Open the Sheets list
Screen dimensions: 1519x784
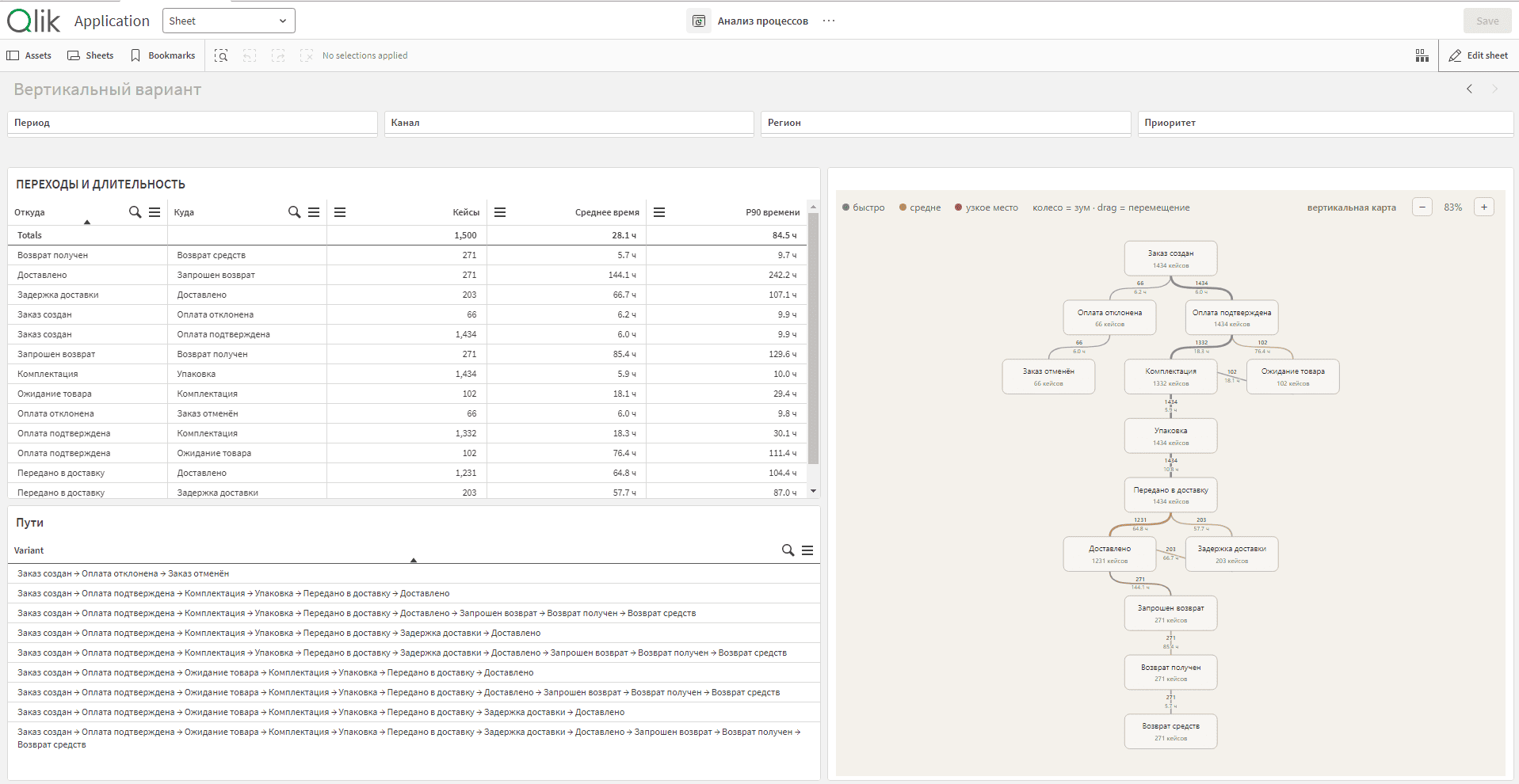(91, 55)
